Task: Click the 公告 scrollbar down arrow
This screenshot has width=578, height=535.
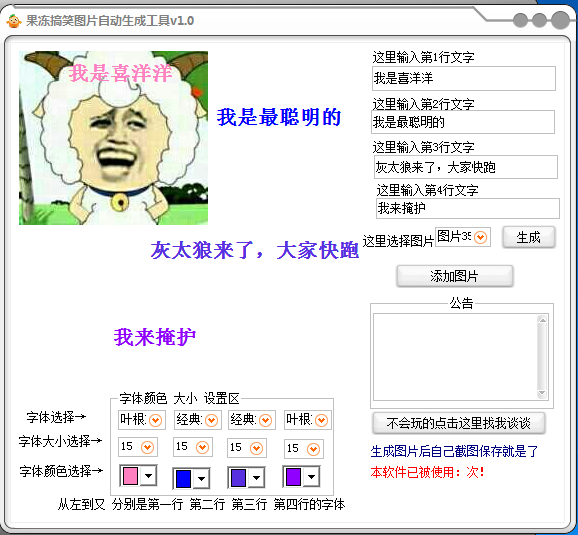Action: point(542,393)
